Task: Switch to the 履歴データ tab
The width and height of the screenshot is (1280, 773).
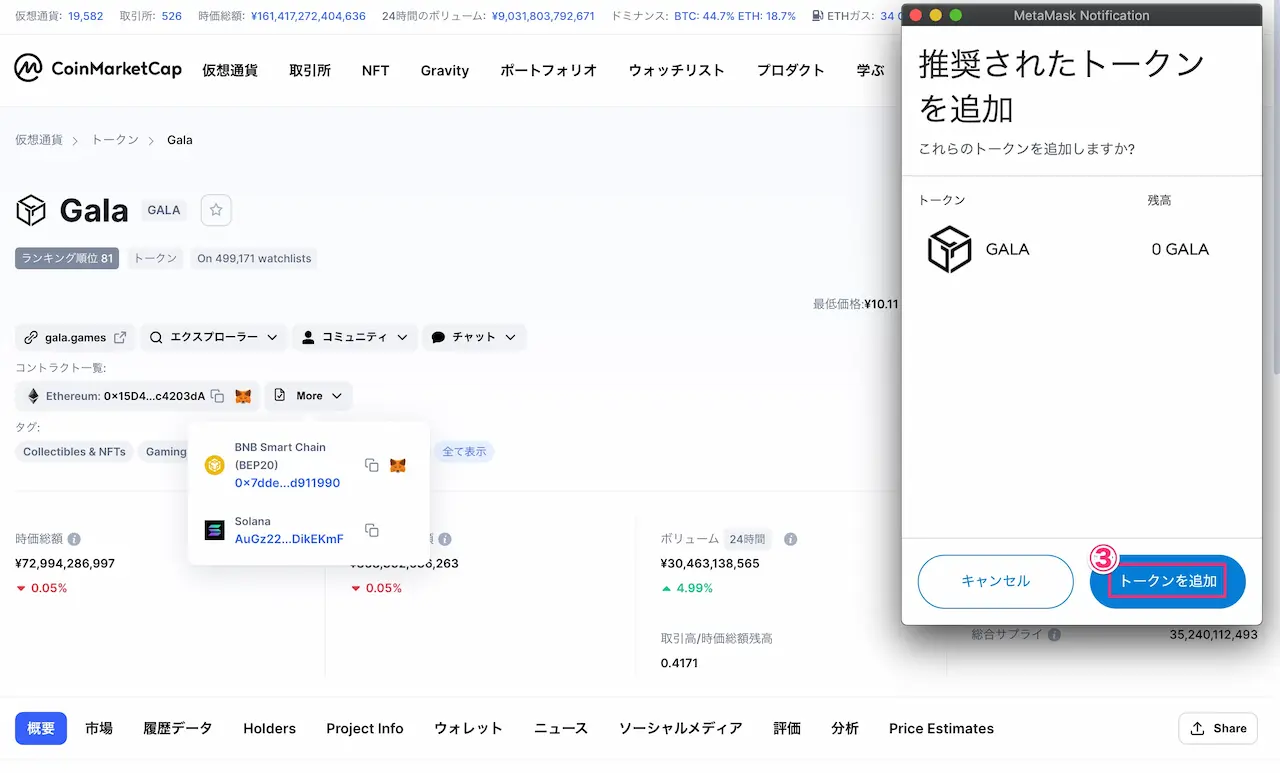Action: tap(178, 728)
